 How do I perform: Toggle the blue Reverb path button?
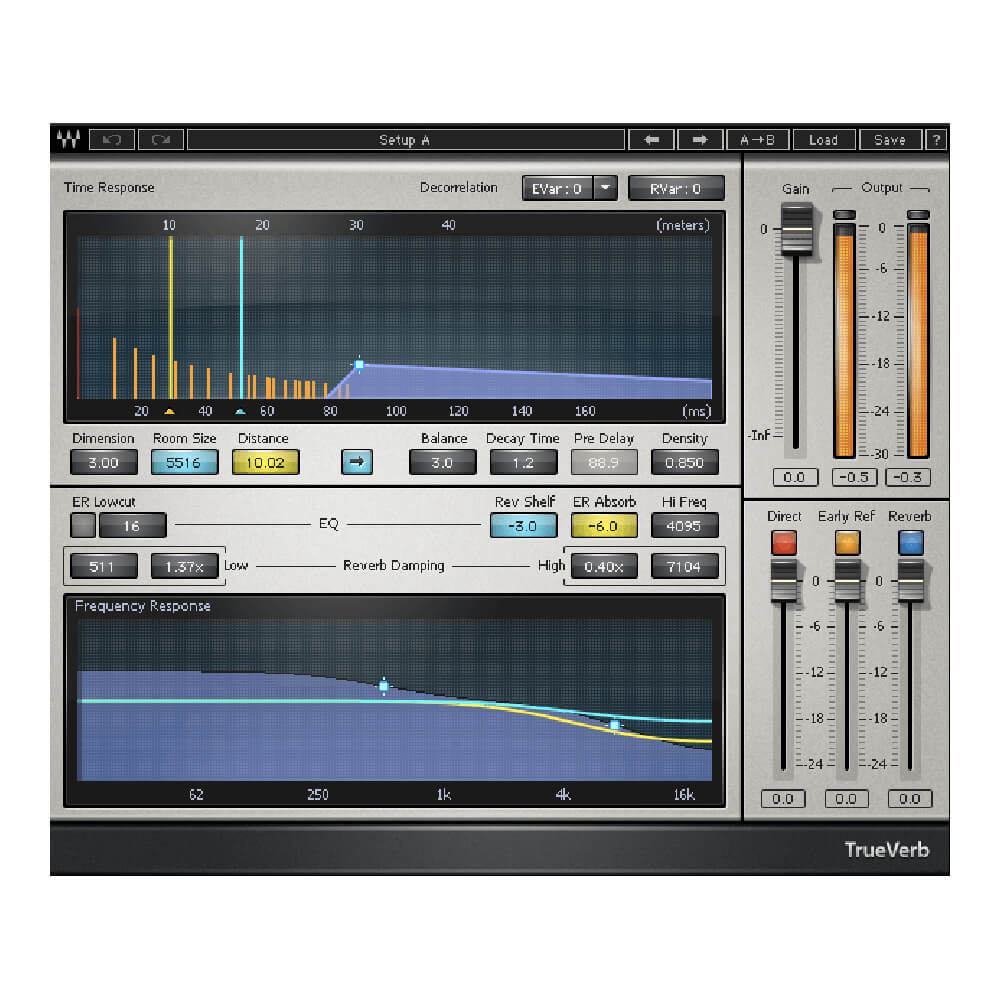pos(911,543)
